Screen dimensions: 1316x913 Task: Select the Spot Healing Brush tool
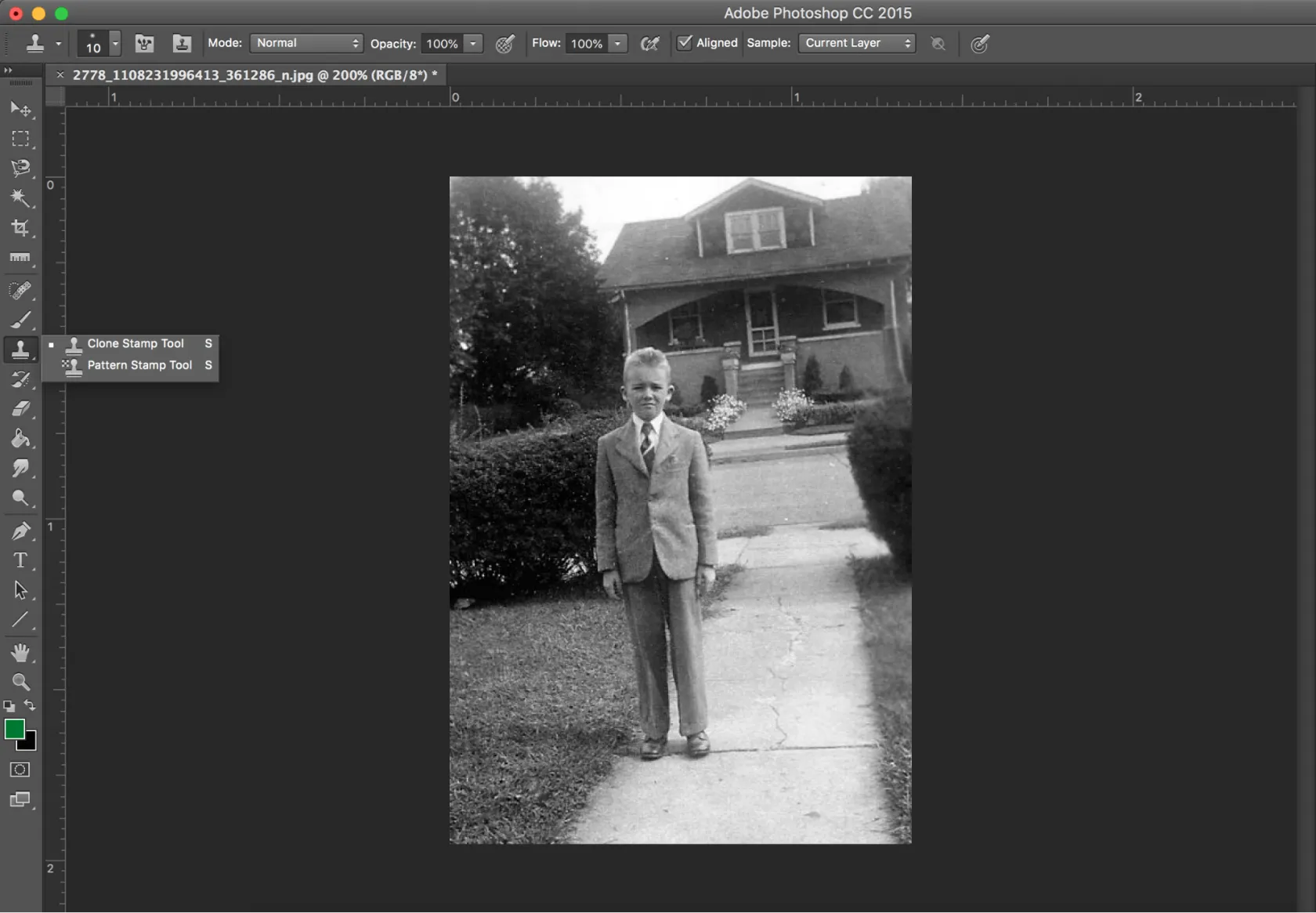[20, 291]
